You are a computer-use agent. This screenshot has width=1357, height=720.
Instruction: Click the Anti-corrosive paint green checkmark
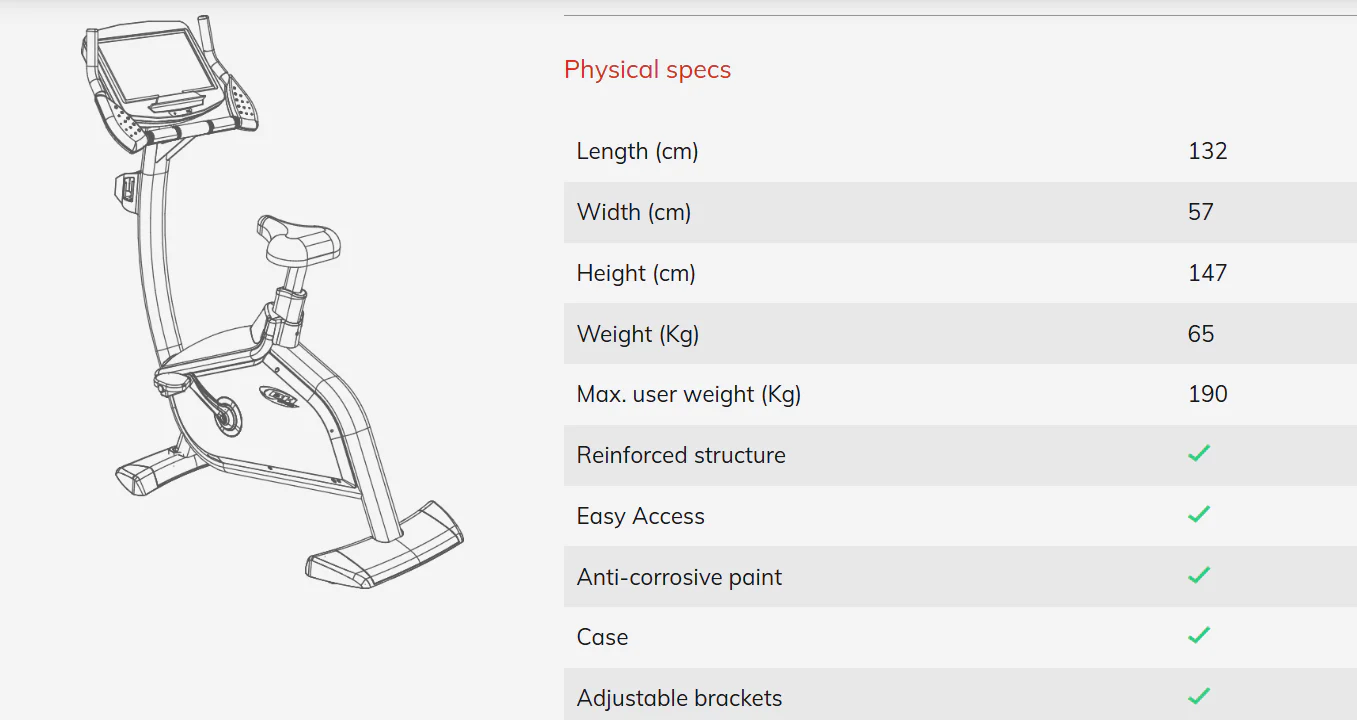tap(1199, 576)
